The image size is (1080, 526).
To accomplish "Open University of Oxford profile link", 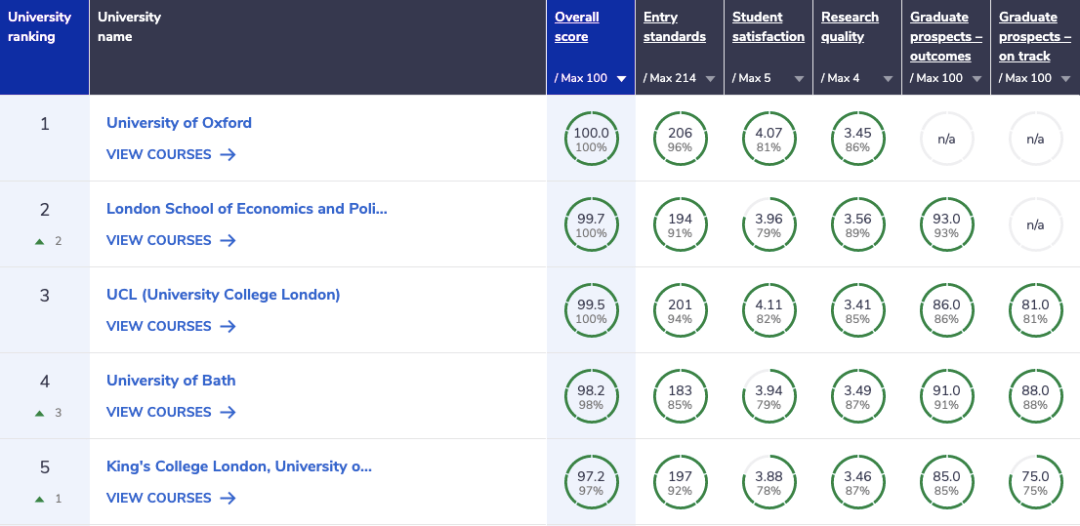I will coord(179,123).
